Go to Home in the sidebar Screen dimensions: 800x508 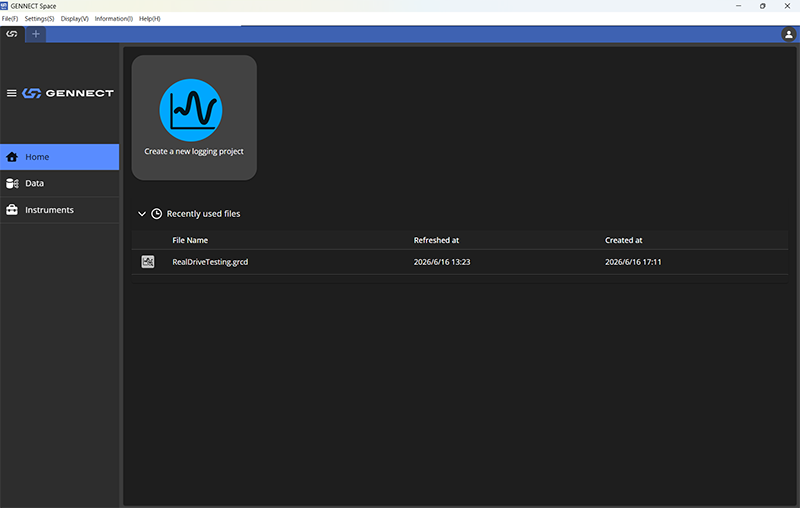pos(60,157)
